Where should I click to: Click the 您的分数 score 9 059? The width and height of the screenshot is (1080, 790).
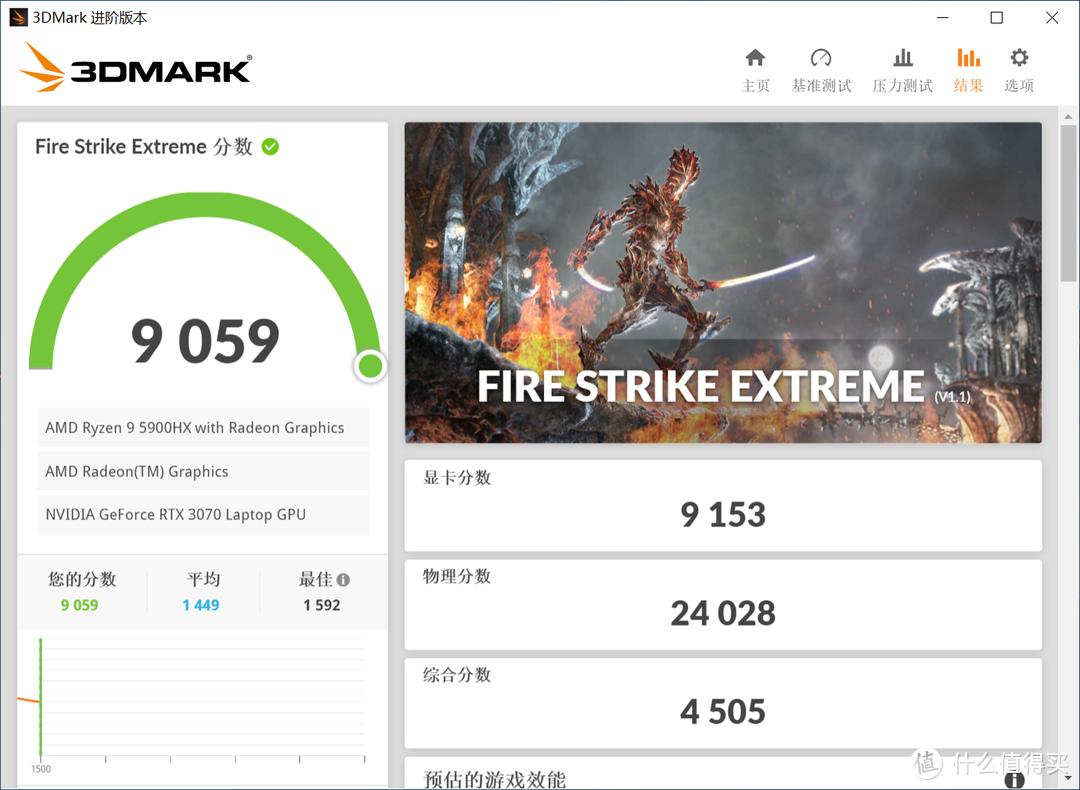pos(80,604)
